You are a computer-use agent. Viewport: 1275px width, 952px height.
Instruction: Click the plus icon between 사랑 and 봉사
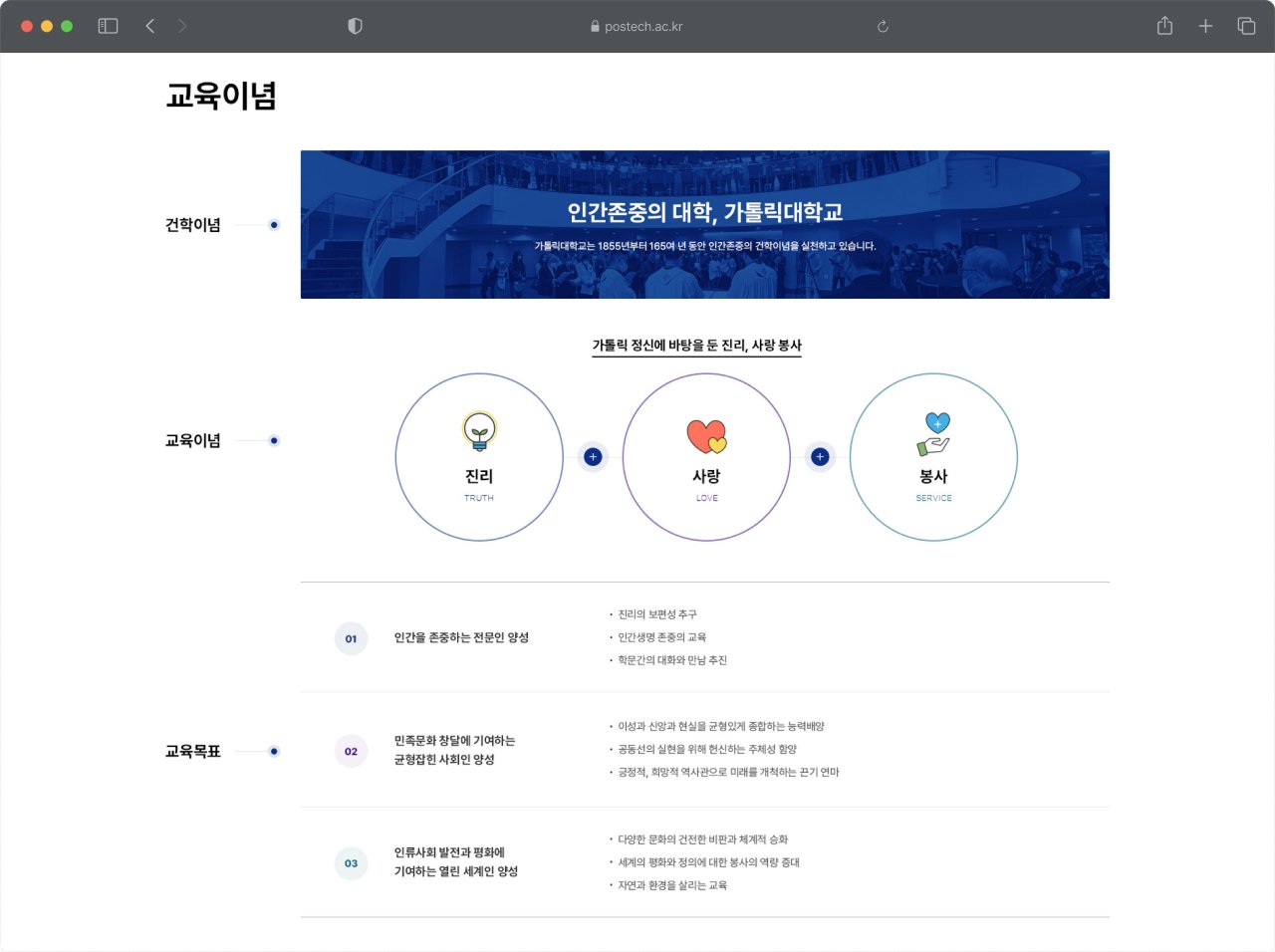pos(820,457)
